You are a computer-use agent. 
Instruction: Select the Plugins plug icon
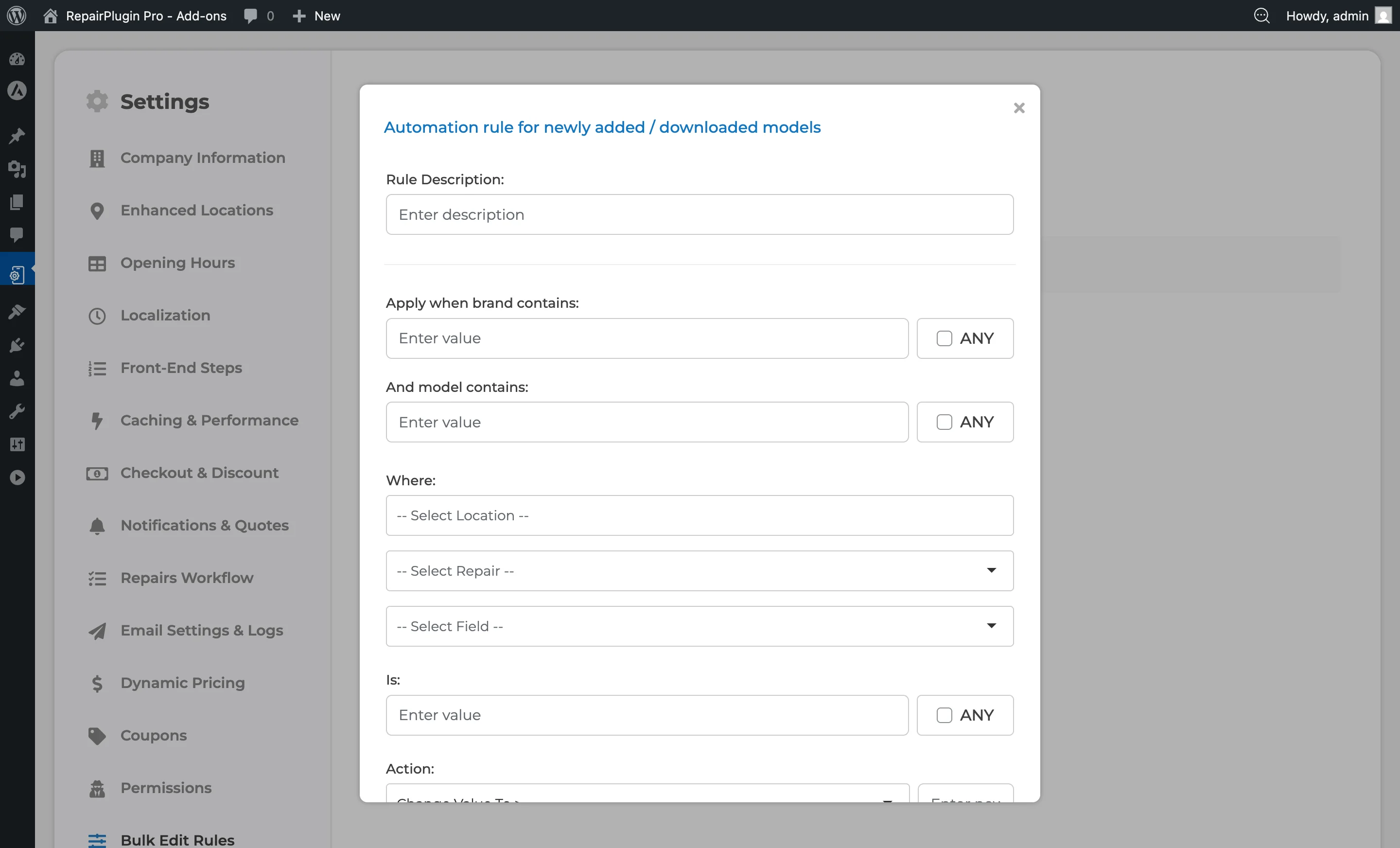(x=17, y=345)
